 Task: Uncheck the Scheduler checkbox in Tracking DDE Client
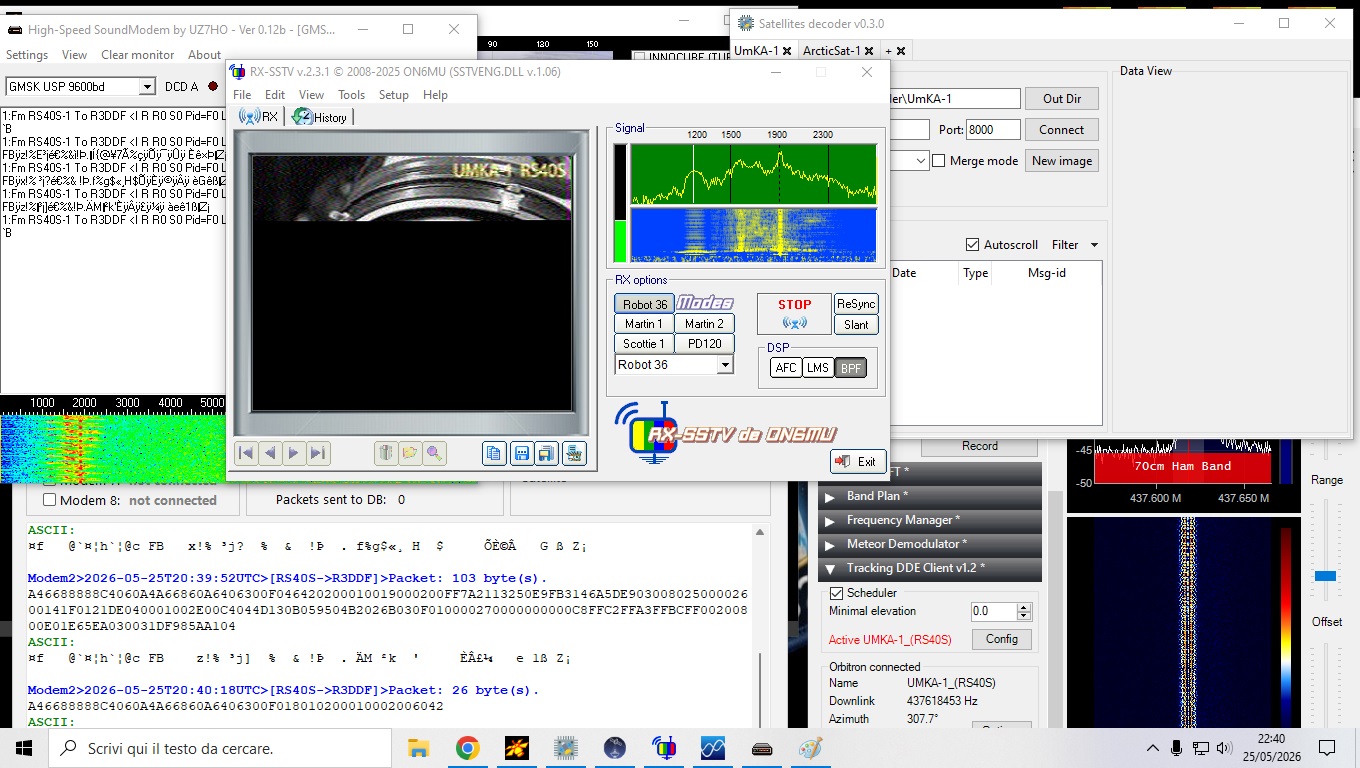tap(836, 593)
